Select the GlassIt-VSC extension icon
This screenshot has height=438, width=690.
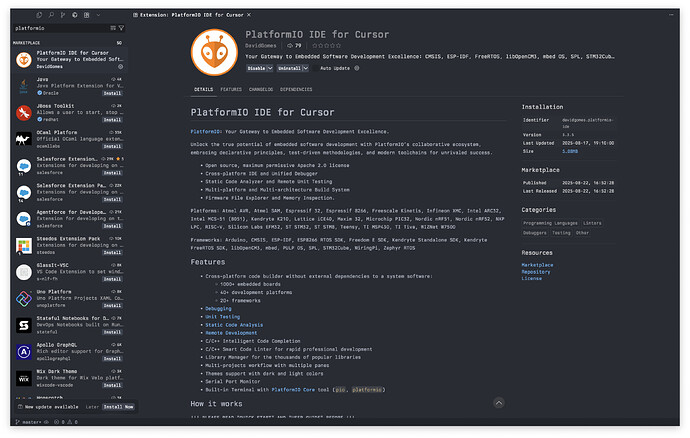coord(24,272)
